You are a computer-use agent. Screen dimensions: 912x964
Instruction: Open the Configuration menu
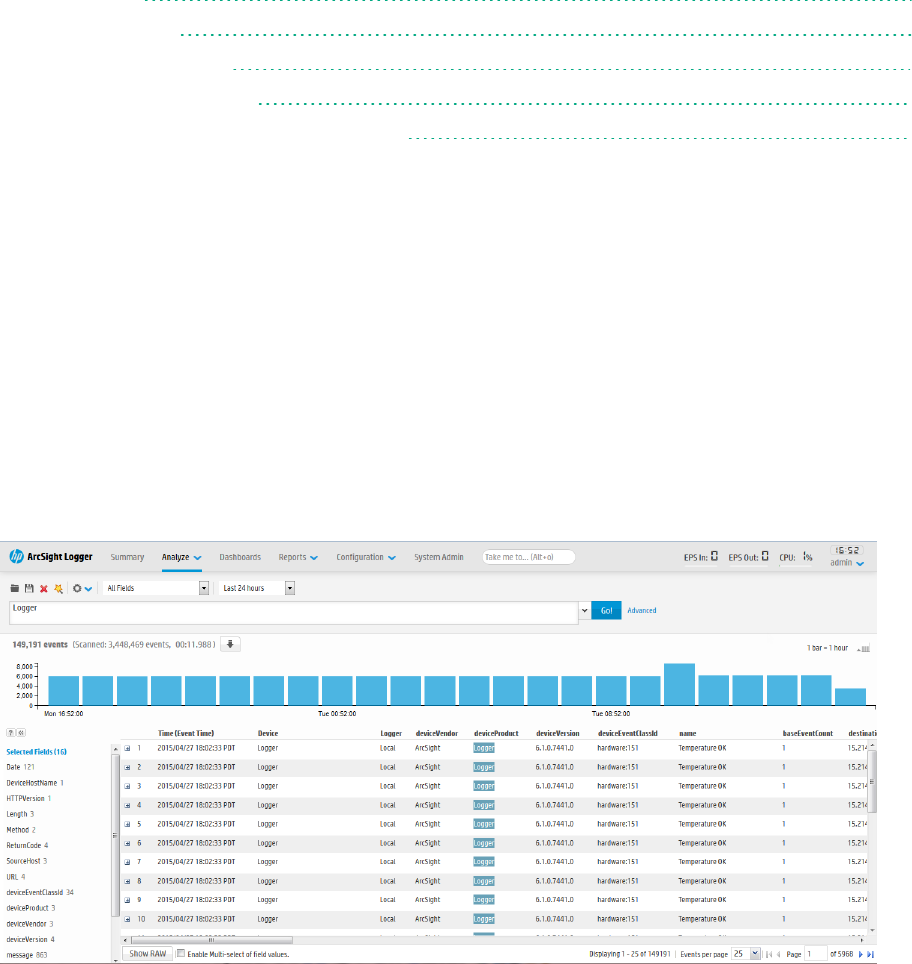[365, 557]
